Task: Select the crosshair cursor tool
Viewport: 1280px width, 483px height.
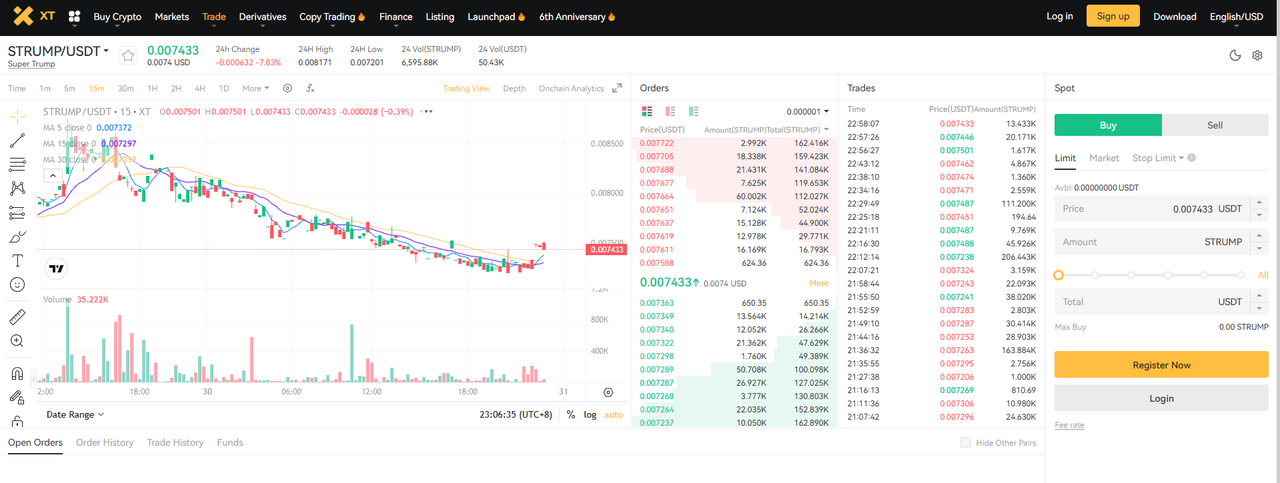Action: tap(17, 117)
